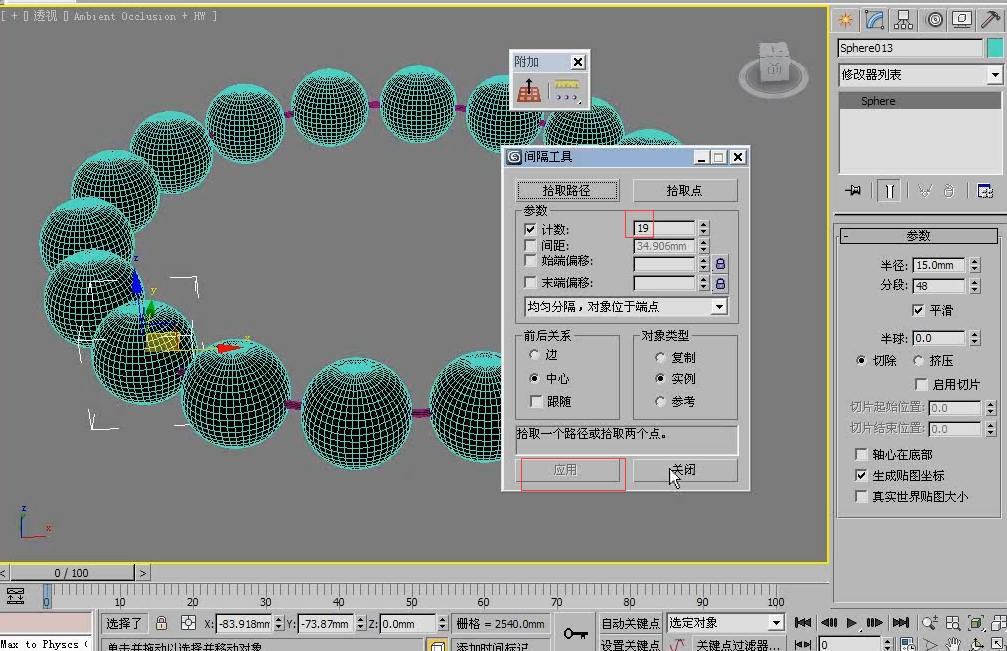Click the time slider 0/100 handle

(x=71, y=573)
